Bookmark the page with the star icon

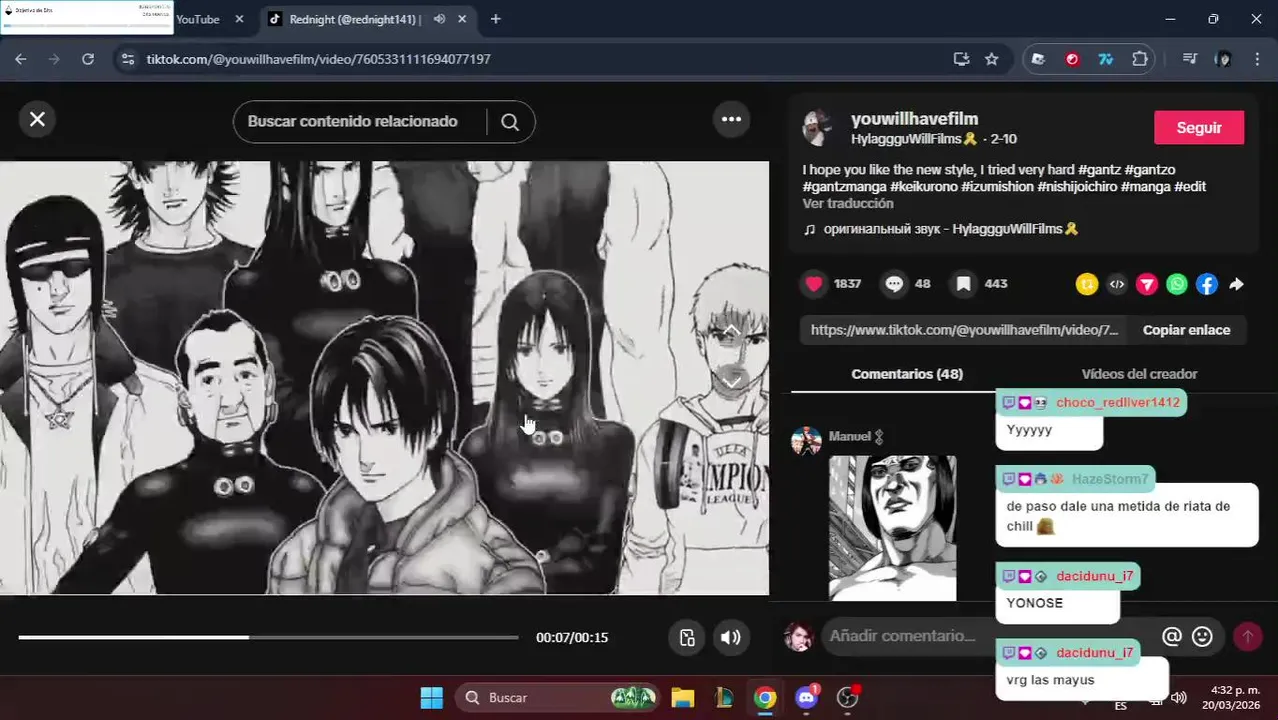pyautogui.click(x=991, y=59)
